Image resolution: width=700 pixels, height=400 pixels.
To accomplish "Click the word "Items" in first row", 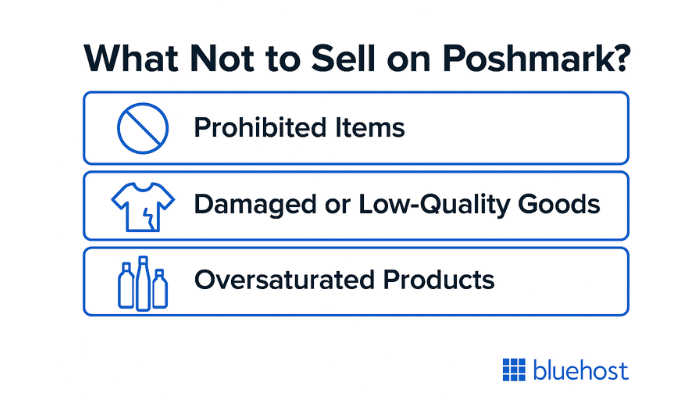I will coord(370,128).
